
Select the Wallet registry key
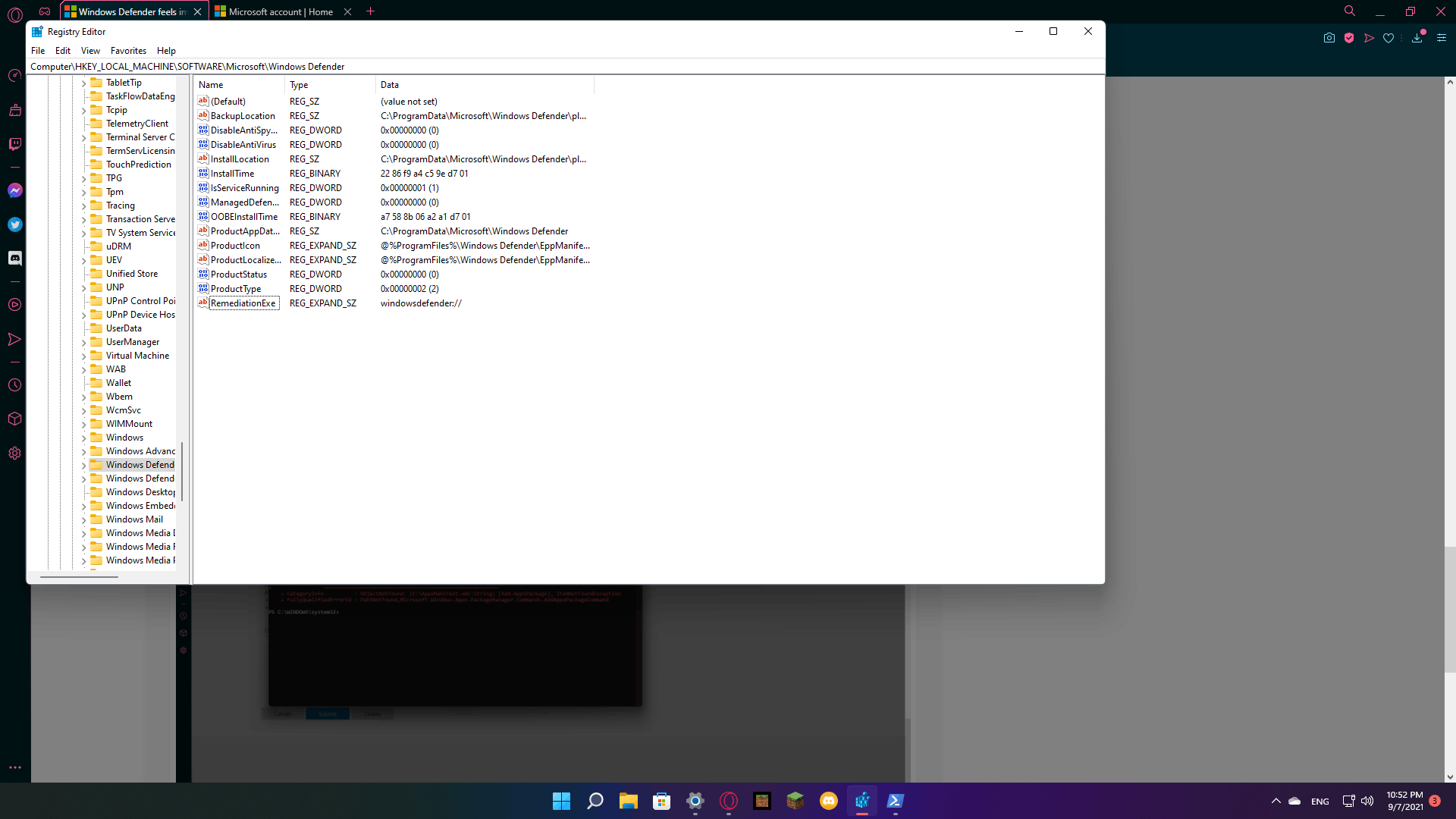tap(118, 383)
